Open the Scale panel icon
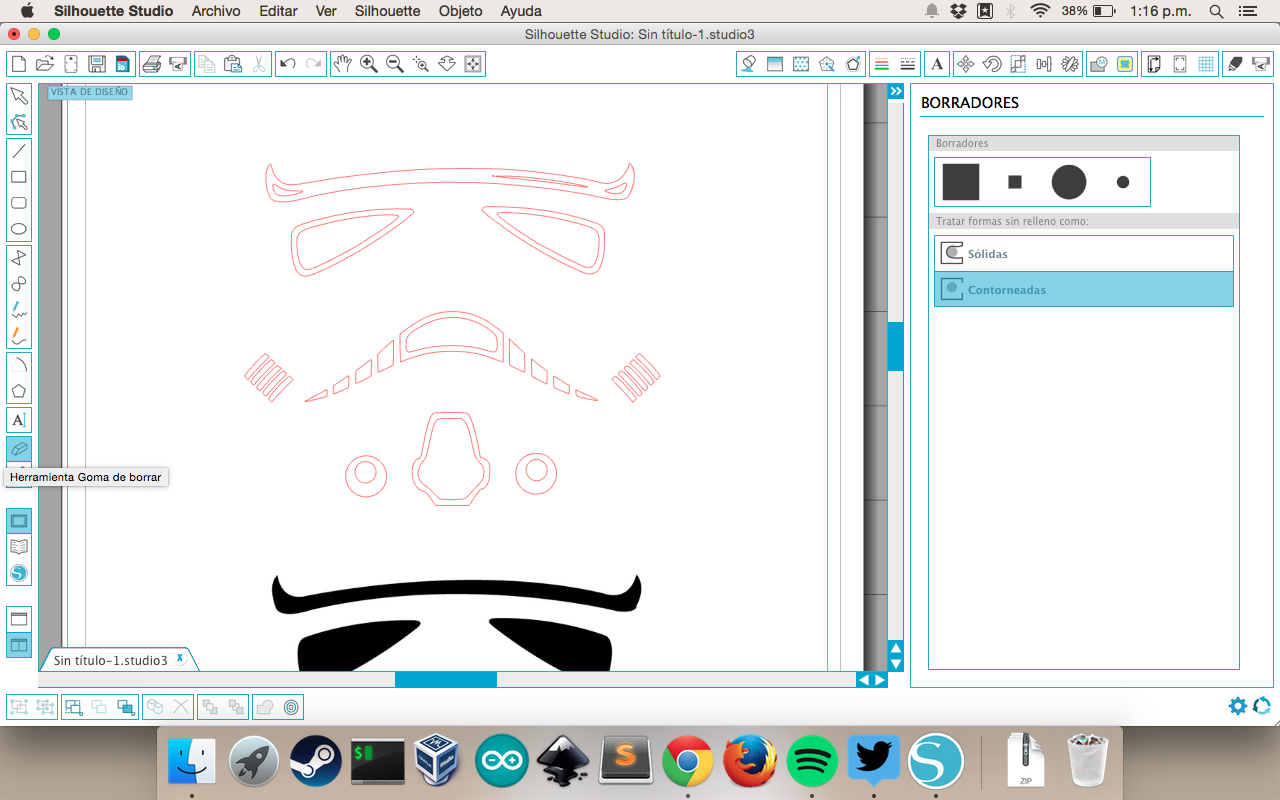1280x800 pixels. [1018, 64]
